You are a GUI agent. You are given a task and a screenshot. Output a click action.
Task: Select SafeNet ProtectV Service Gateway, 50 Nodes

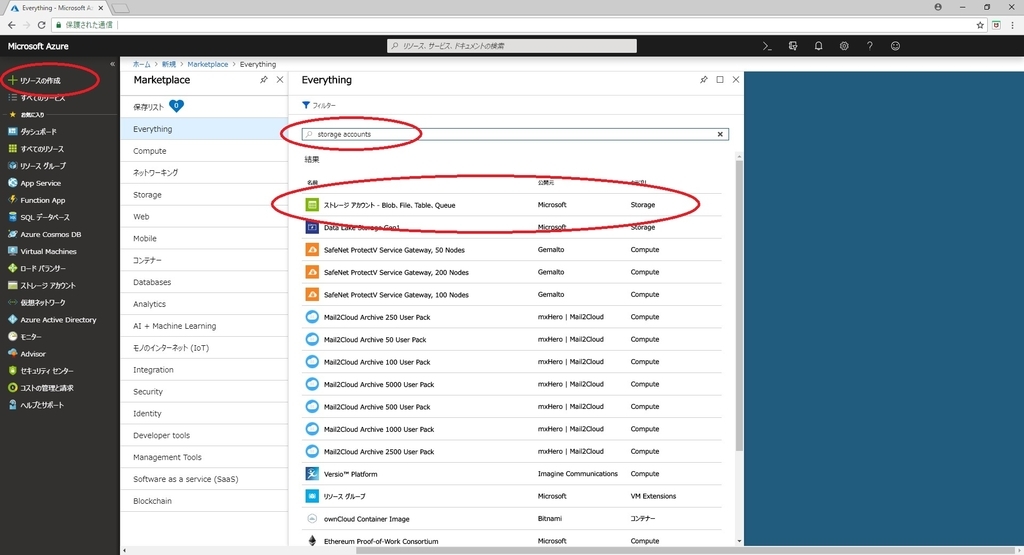point(512,250)
